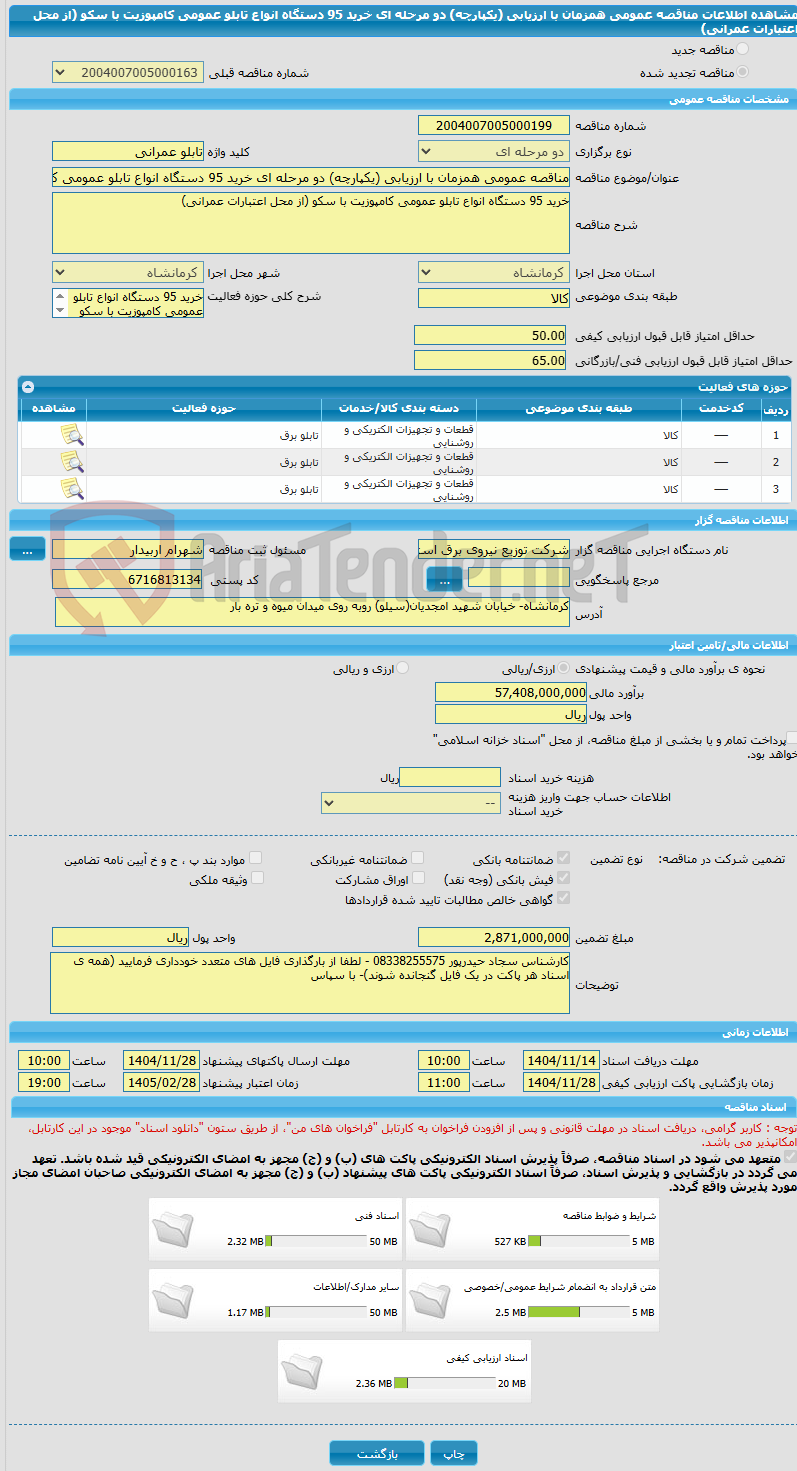
Task: Click the اسناد فنی size progress bar
Action: pyautogui.click(x=316, y=1241)
